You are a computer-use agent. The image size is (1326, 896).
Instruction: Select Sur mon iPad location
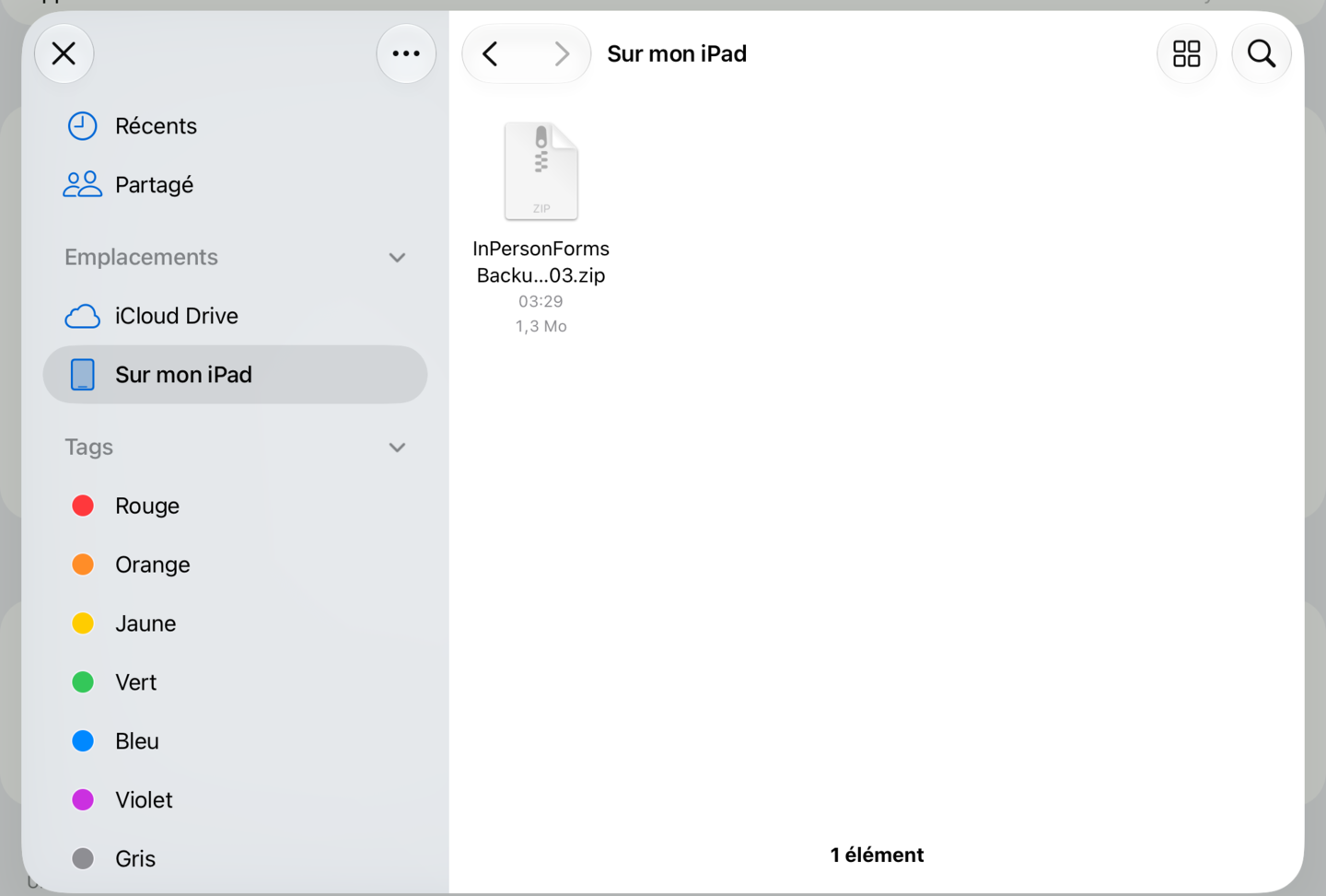tap(236, 375)
